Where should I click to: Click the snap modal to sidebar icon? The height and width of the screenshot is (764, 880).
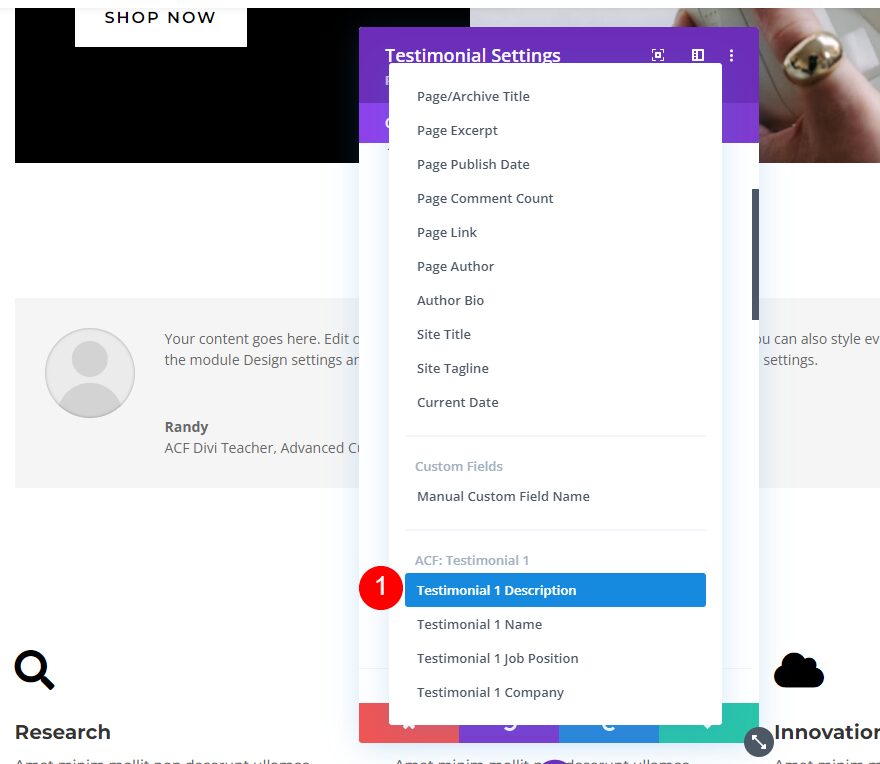pyautogui.click(x=698, y=55)
